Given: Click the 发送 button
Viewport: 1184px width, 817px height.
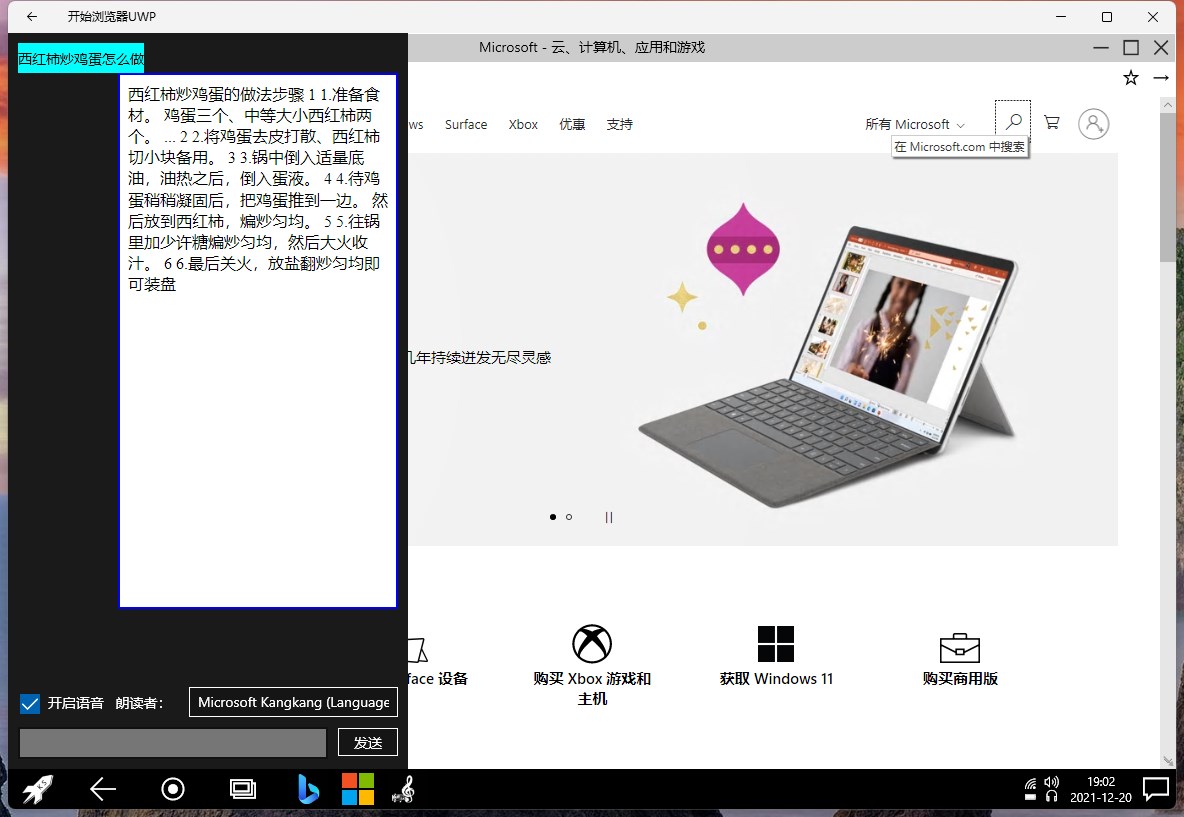Looking at the screenshot, I should [x=368, y=742].
